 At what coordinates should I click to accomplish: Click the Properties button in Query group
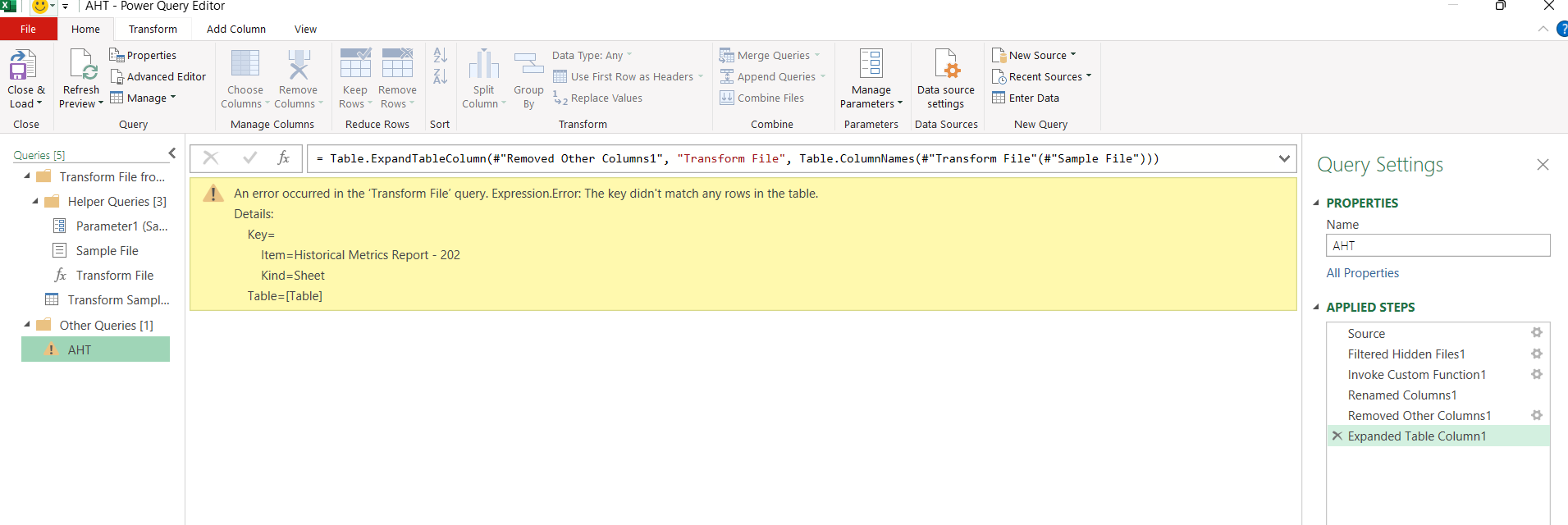(x=144, y=55)
